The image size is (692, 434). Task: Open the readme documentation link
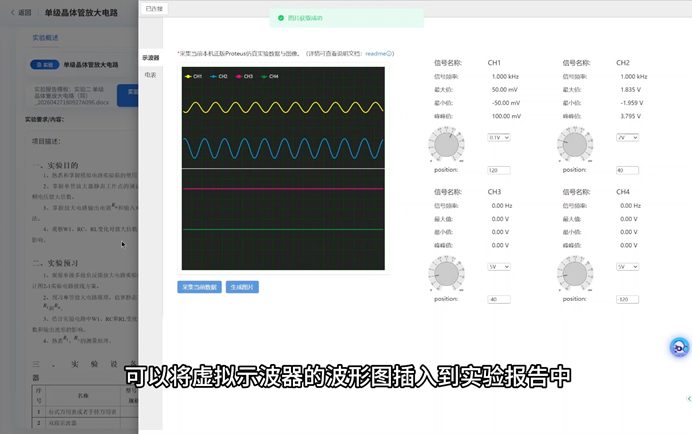point(376,54)
